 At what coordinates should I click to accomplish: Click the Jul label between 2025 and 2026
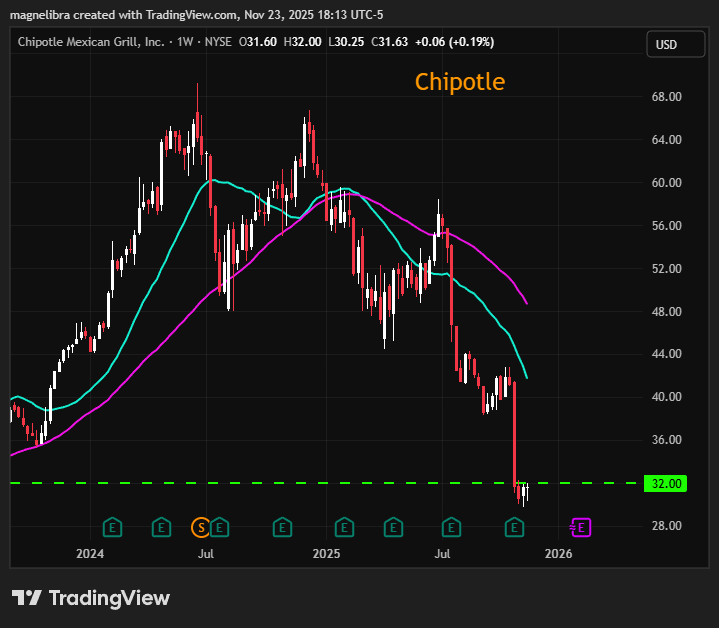coord(442,554)
